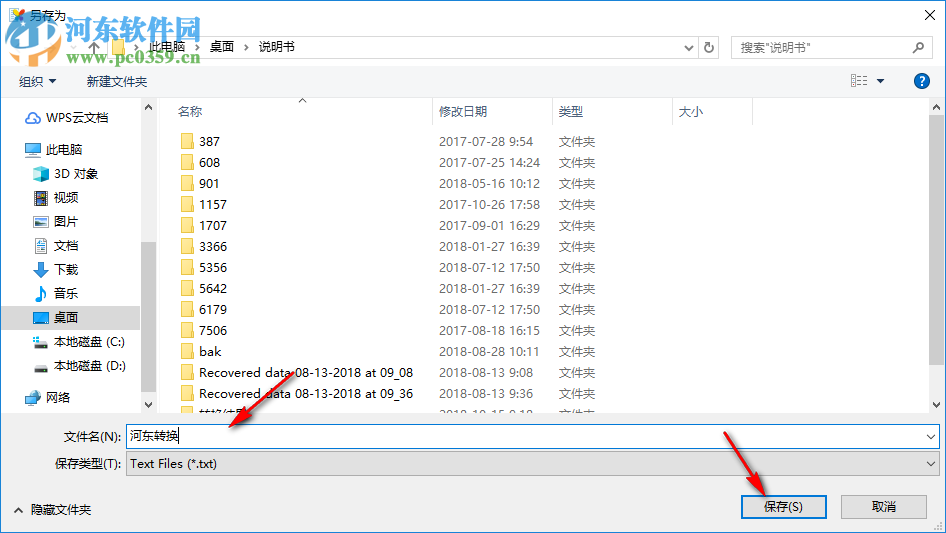Screen dimensions: 946x533
Task: Click the folder icon of 3366
Action: (187, 246)
